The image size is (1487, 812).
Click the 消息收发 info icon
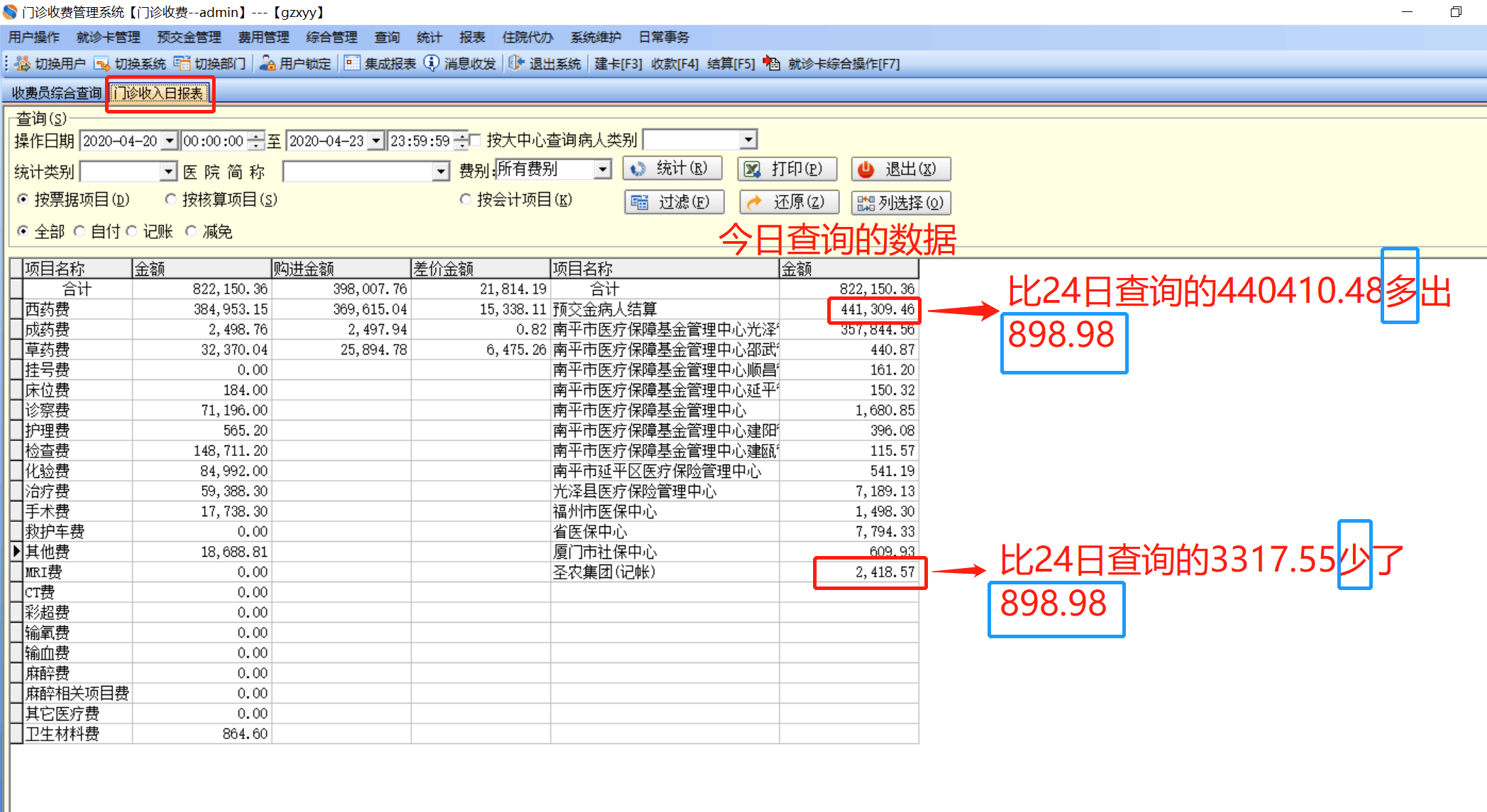(431, 64)
